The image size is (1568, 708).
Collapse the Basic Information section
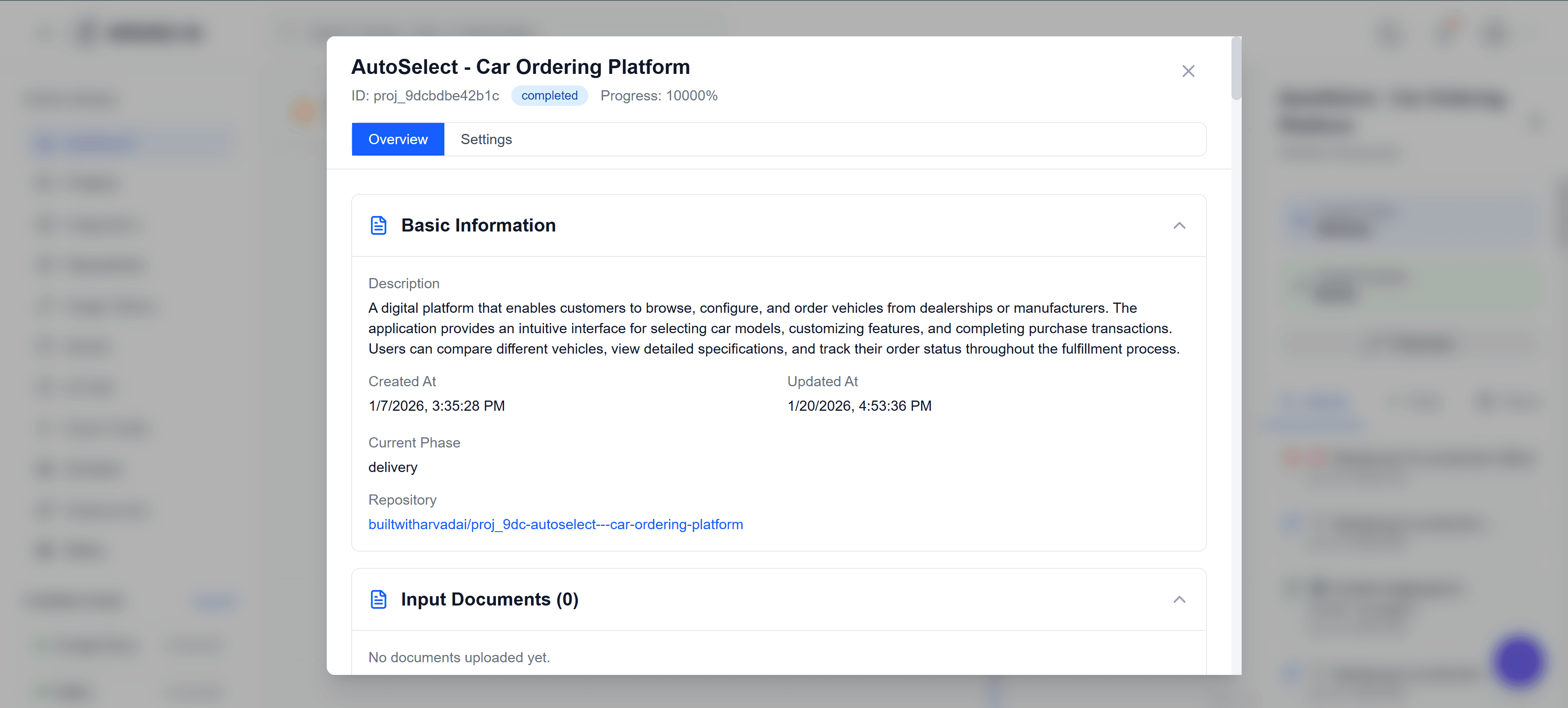click(1179, 226)
